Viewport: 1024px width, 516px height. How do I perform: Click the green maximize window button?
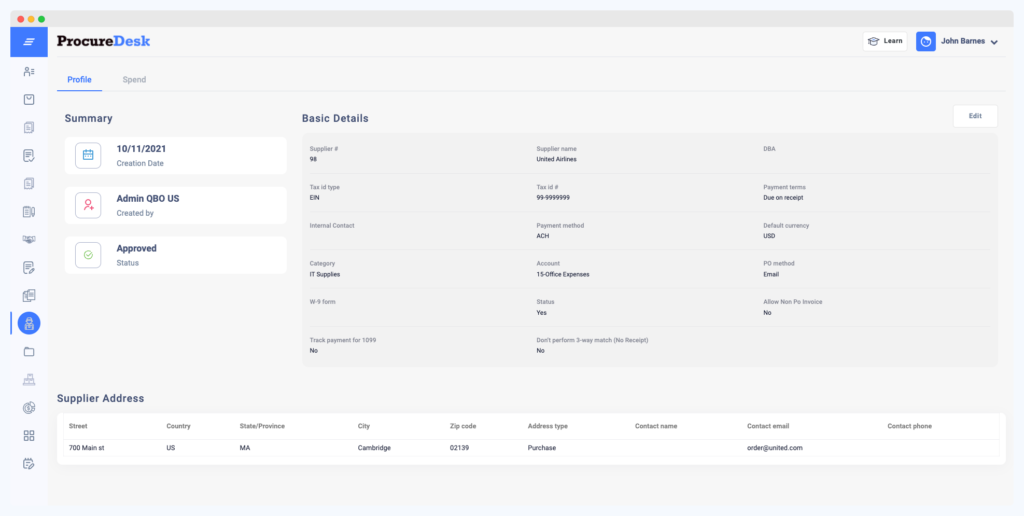coord(42,19)
